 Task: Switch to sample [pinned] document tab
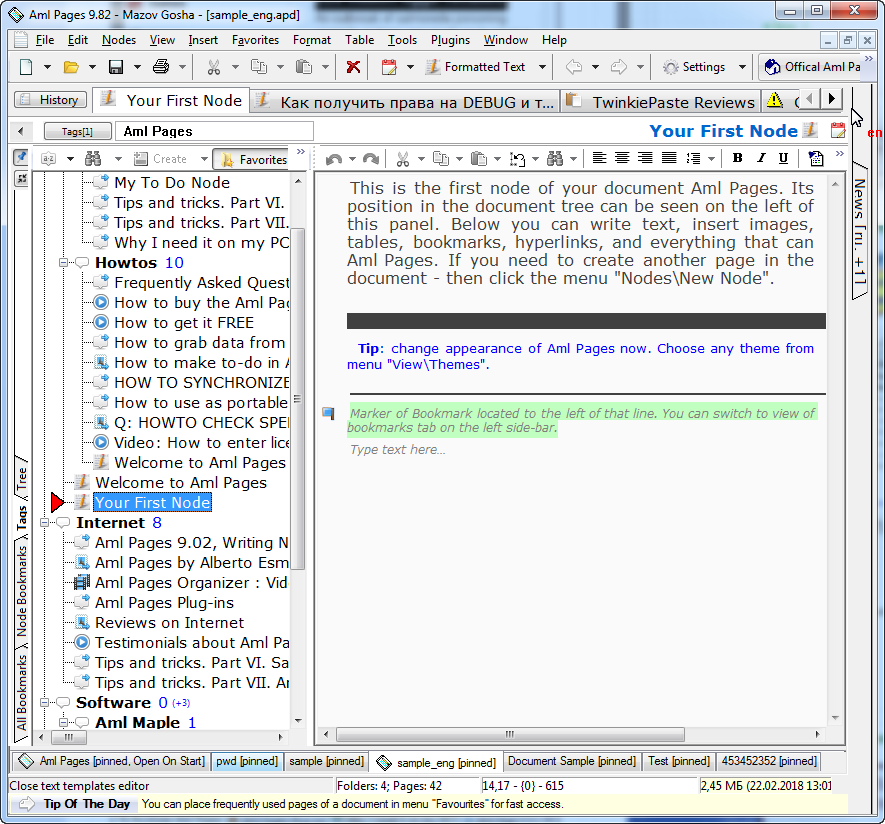click(326, 761)
